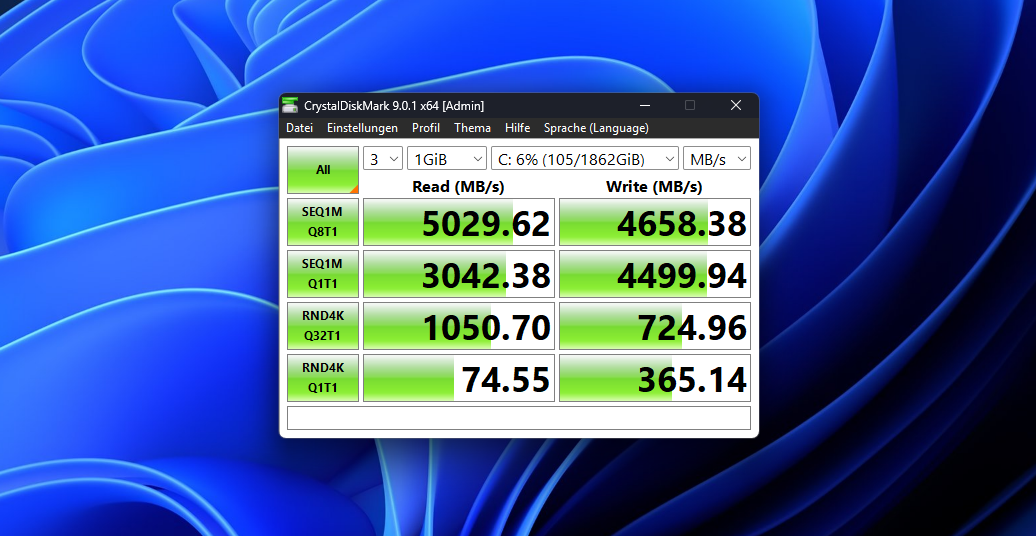Start all benchmarks with the All button
The height and width of the screenshot is (536, 1036).
point(323,170)
